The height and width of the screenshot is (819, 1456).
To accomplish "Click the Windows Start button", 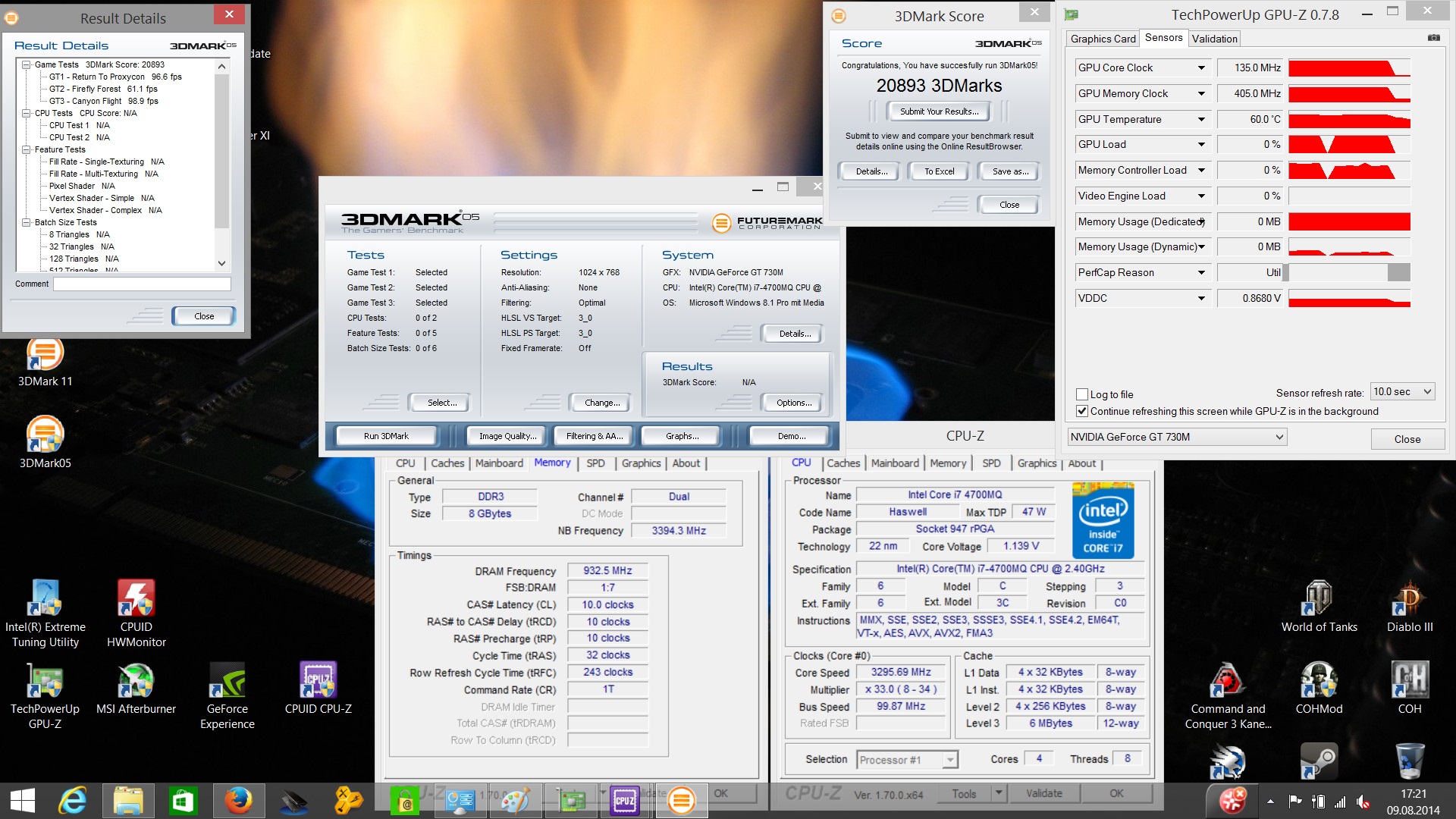I will (23, 801).
